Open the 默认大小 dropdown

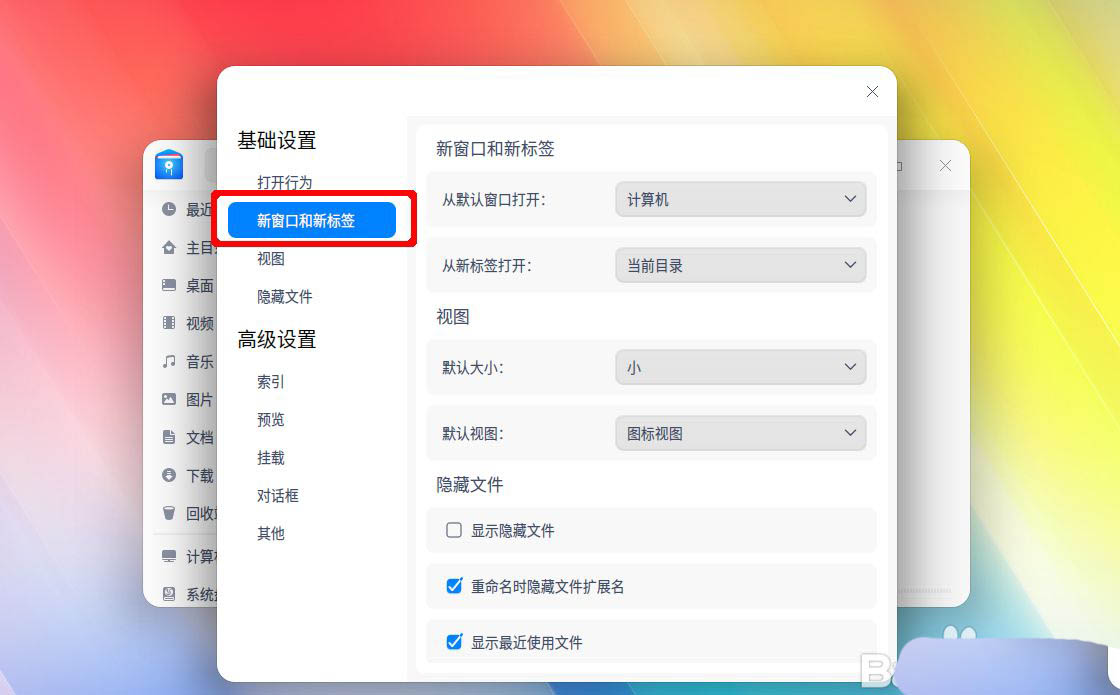point(740,368)
